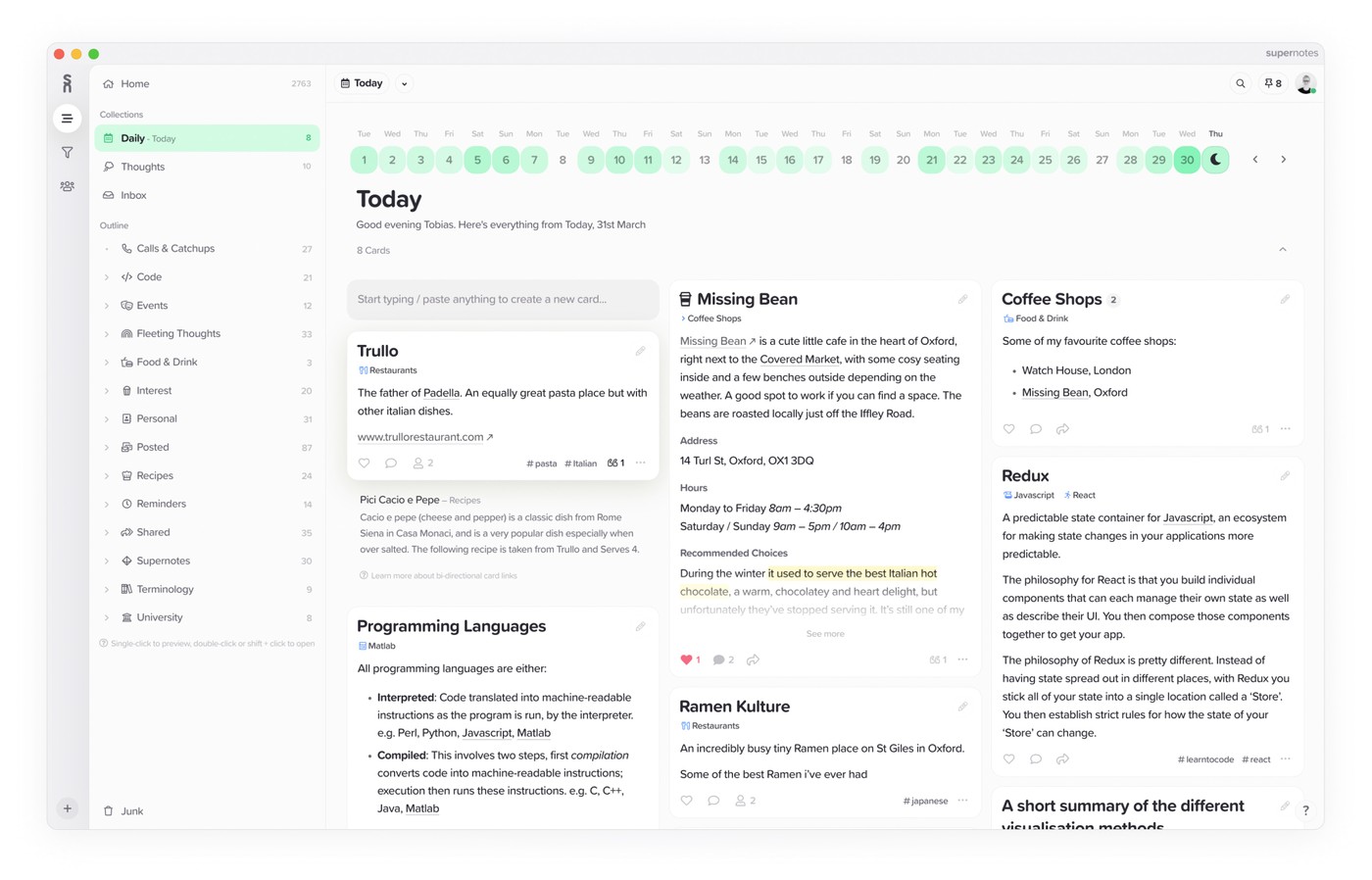Attach a link via the paperclip on Missing Bean
Screen dimensions: 1372x880
click(x=962, y=299)
